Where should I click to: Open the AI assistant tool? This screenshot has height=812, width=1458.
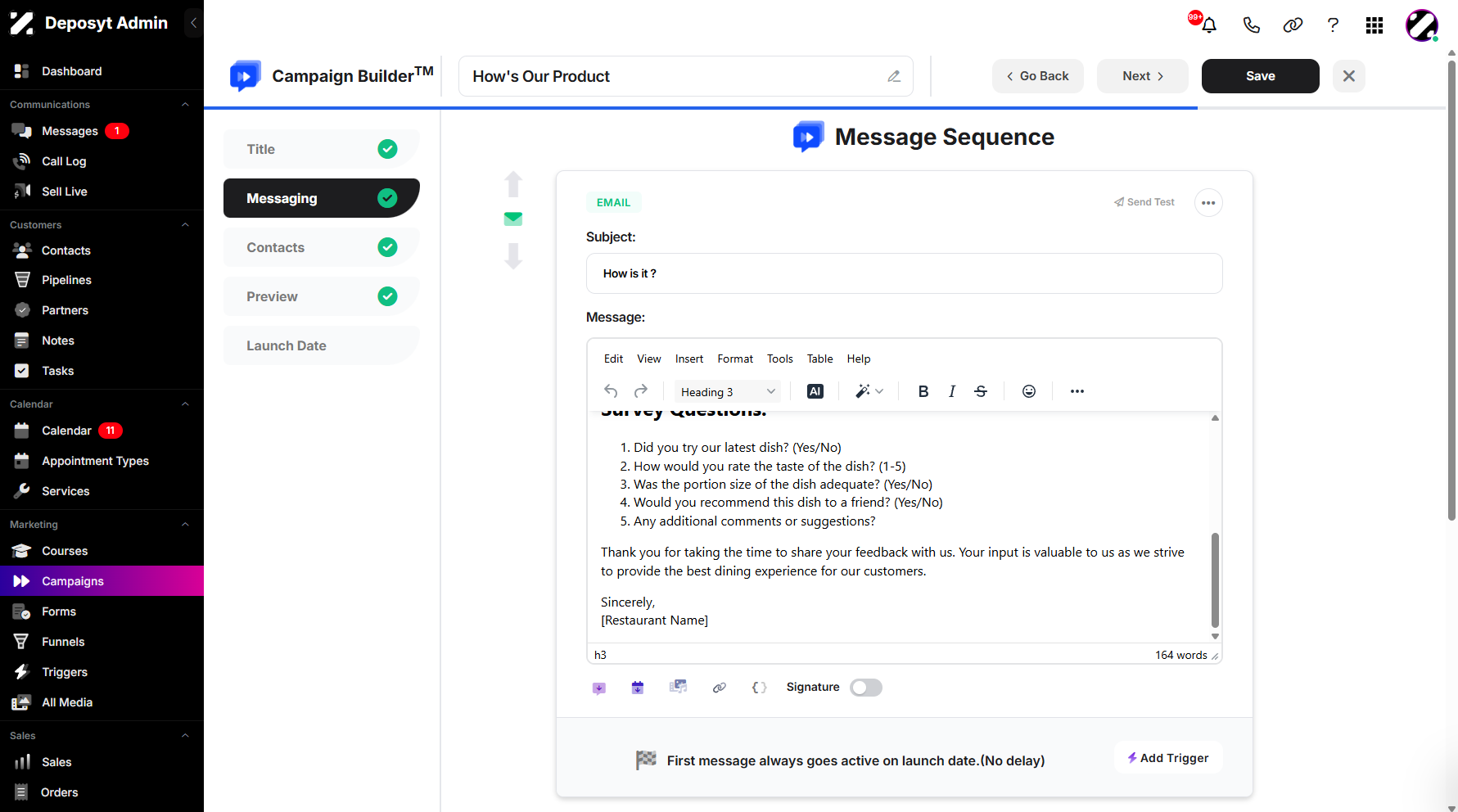point(815,391)
